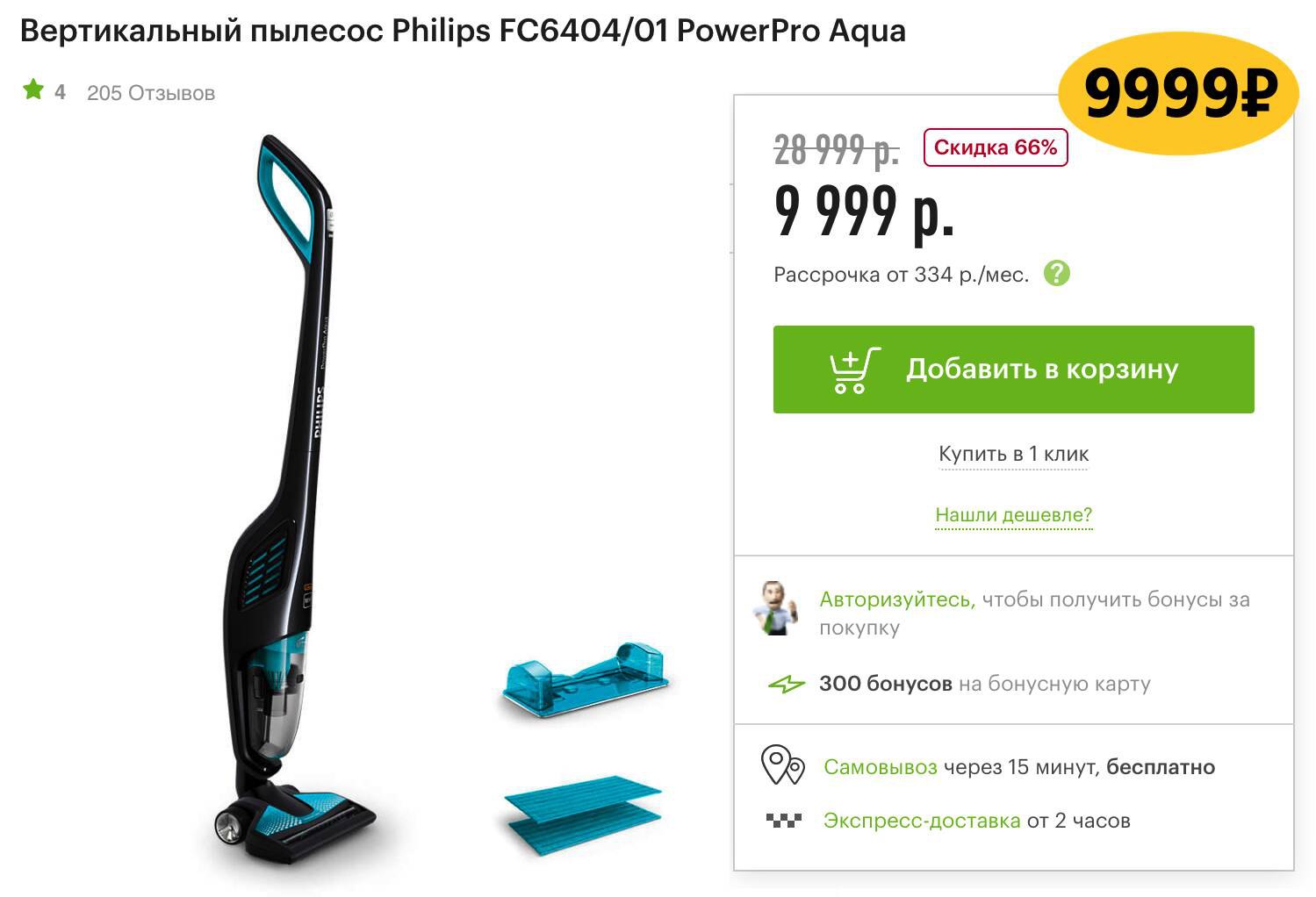
Task: Click the installment help question mark icon
Action: 1057,274
